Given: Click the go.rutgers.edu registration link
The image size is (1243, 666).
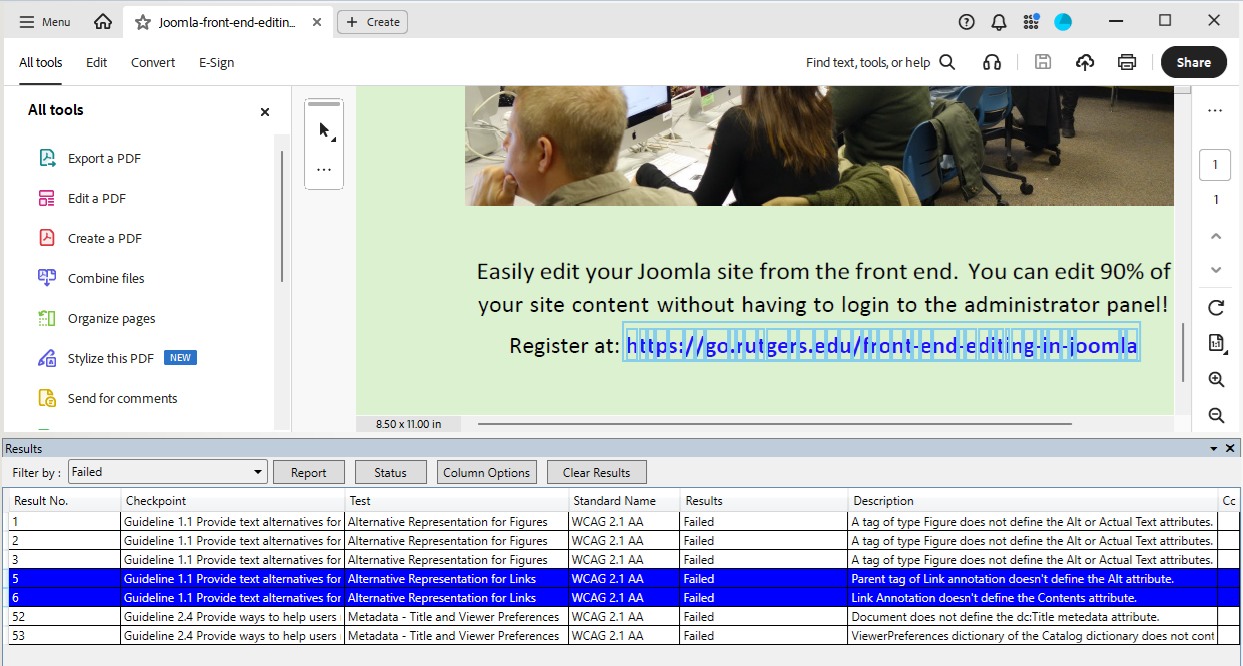Looking at the screenshot, I should click(x=882, y=346).
